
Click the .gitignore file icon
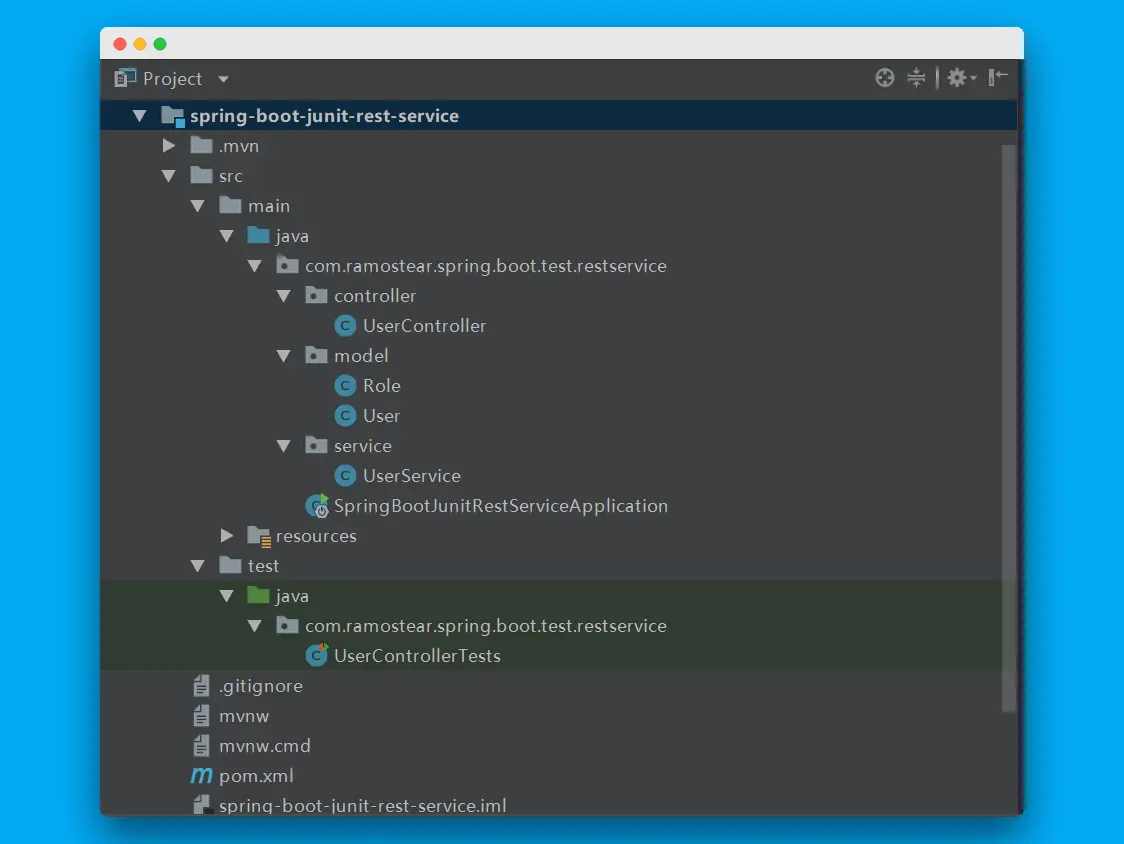click(x=201, y=686)
